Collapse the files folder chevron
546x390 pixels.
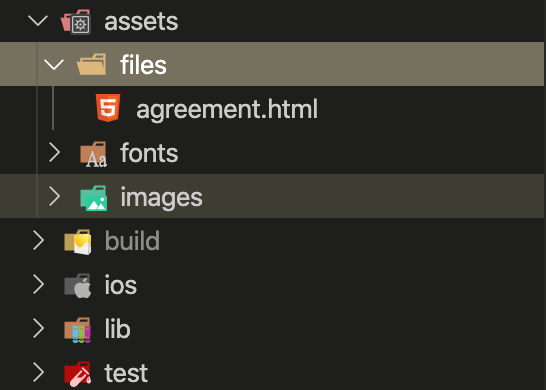[54, 64]
